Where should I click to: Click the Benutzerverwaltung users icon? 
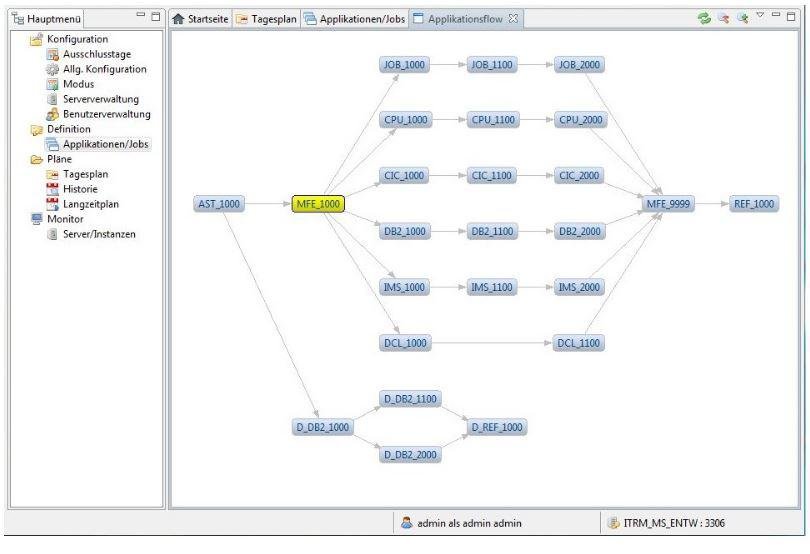click(x=52, y=114)
